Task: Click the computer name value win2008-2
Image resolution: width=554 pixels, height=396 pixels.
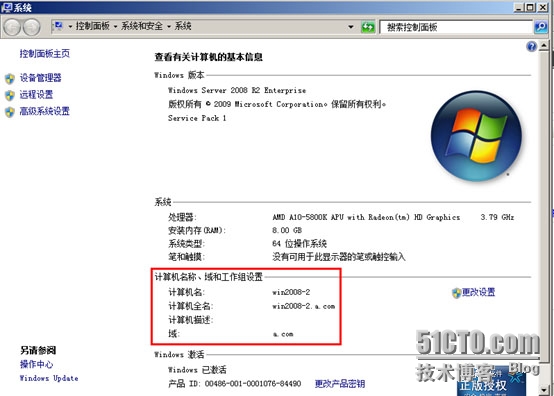Action: [291, 292]
